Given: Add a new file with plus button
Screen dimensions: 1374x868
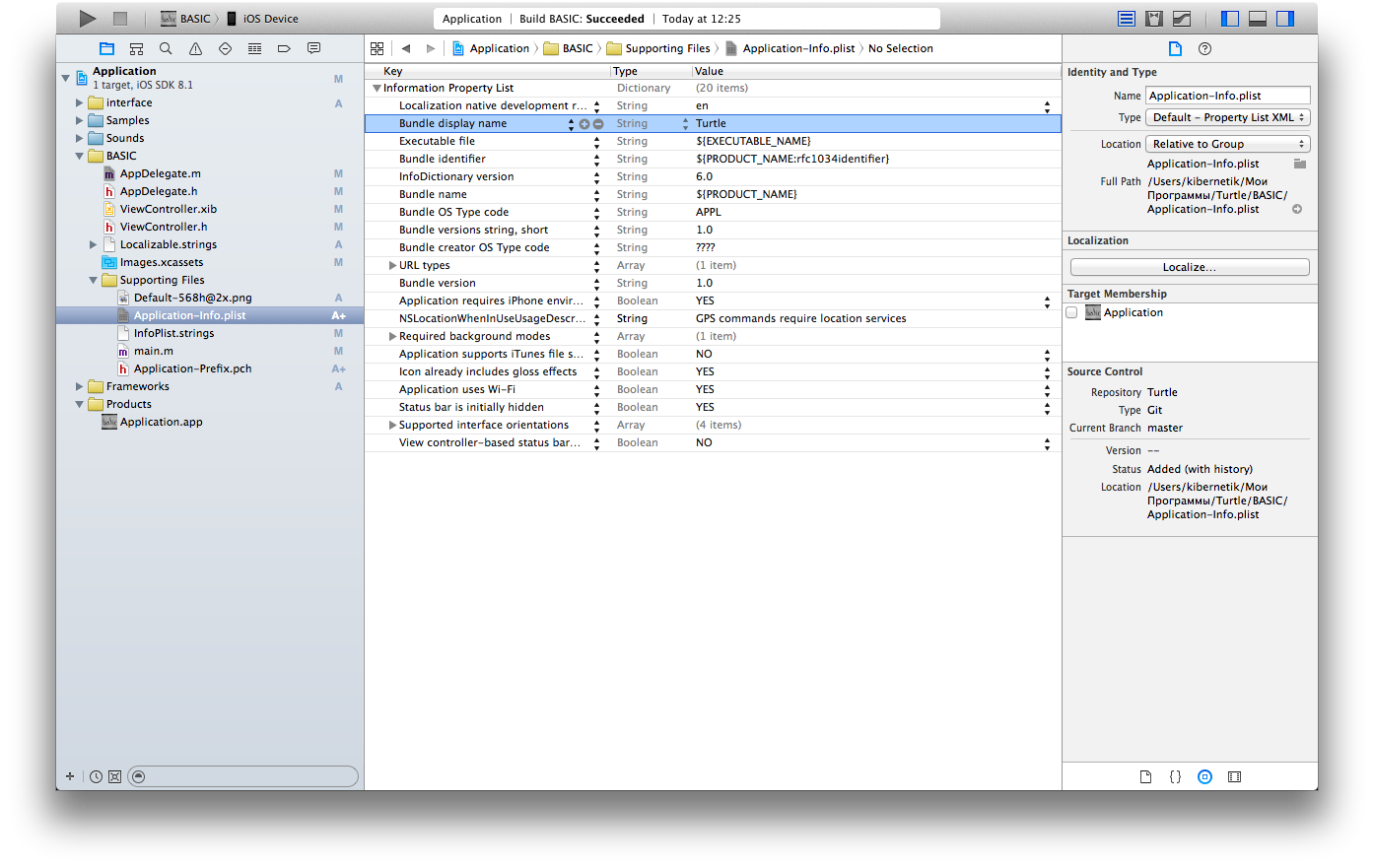Looking at the screenshot, I should (x=70, y=776).
